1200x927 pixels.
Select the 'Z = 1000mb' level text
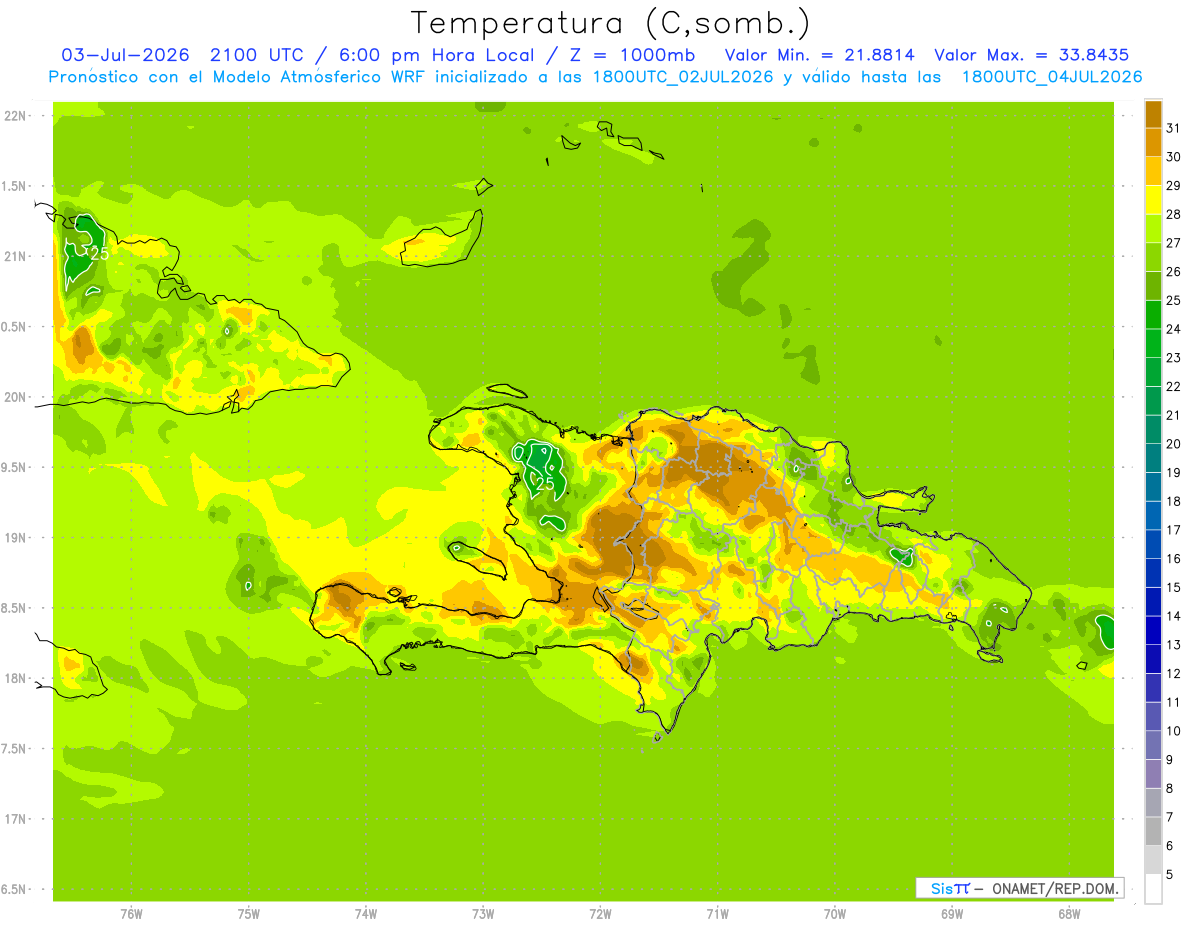(634, 55)
